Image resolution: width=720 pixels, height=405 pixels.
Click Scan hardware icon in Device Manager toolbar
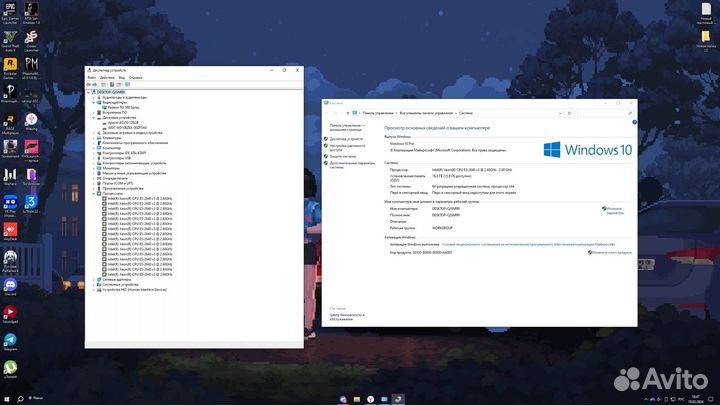127,84
